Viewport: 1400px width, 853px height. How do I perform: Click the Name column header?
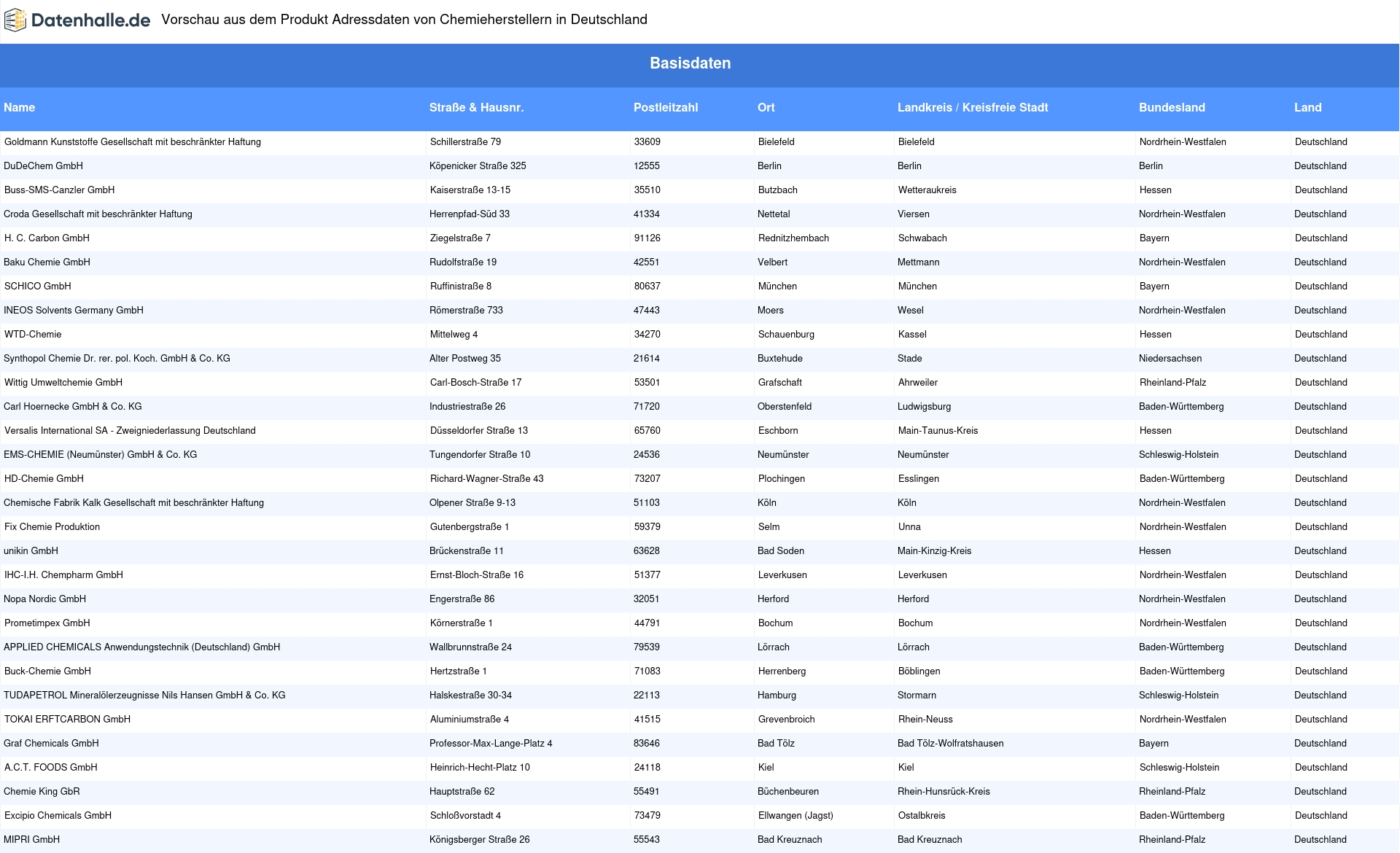[x=20, y=108]
